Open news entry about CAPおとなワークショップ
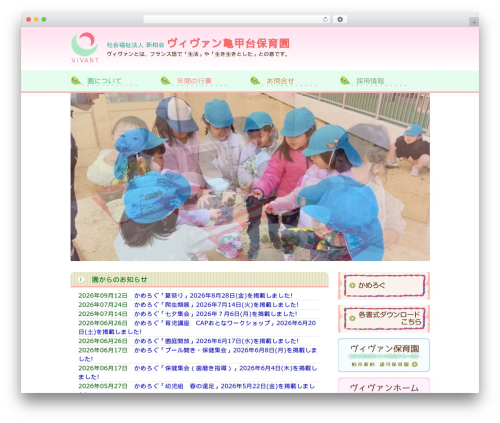 (x=197, y=327)
